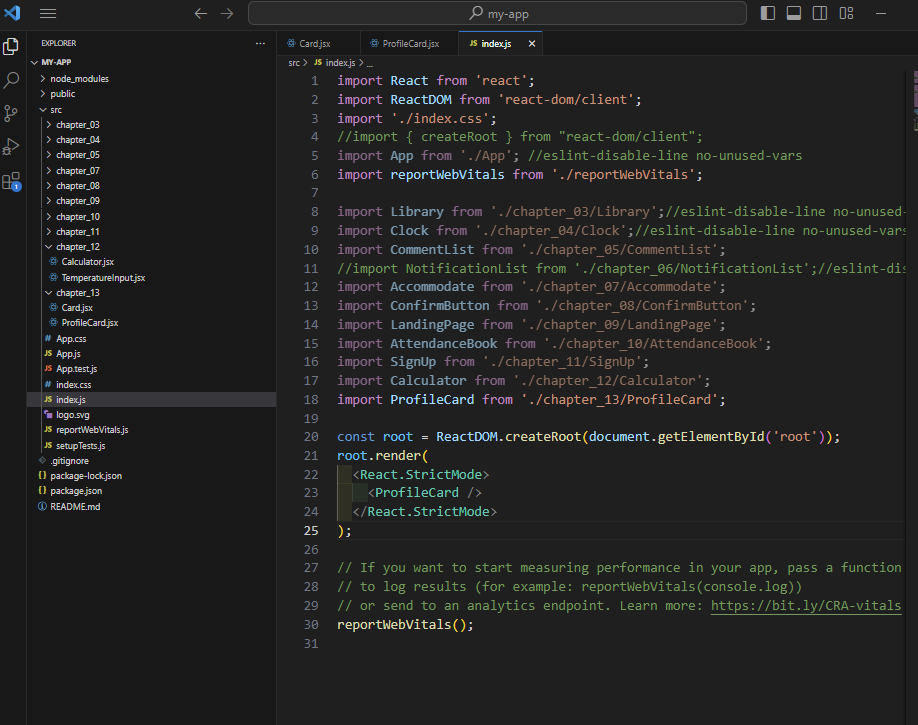Toggle the Primary Side Bar layout button
Image resolution: width=918 pixels, height=725 pixels.
[x=768, y=13]
